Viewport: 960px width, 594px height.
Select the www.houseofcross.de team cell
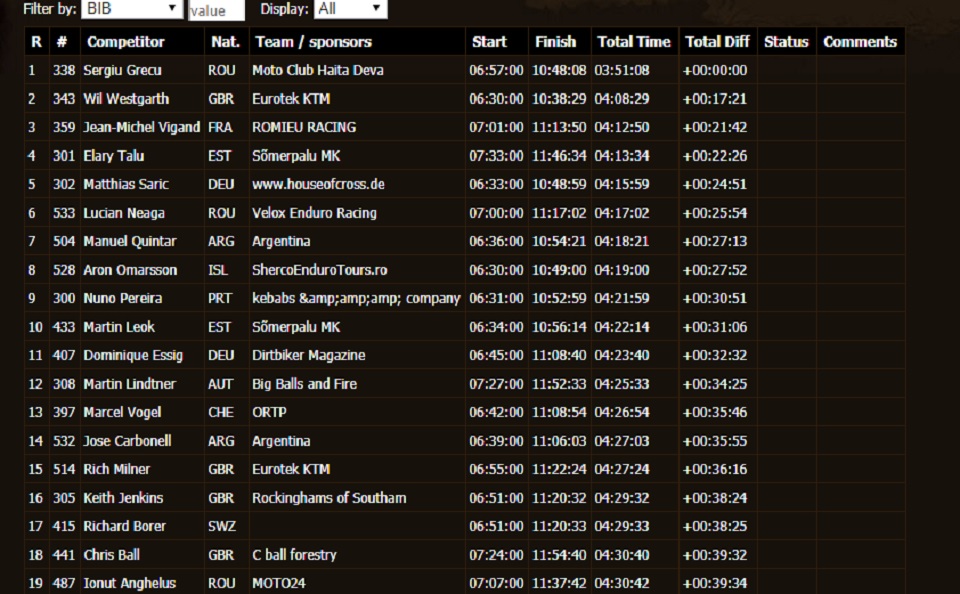coord(318,185)
